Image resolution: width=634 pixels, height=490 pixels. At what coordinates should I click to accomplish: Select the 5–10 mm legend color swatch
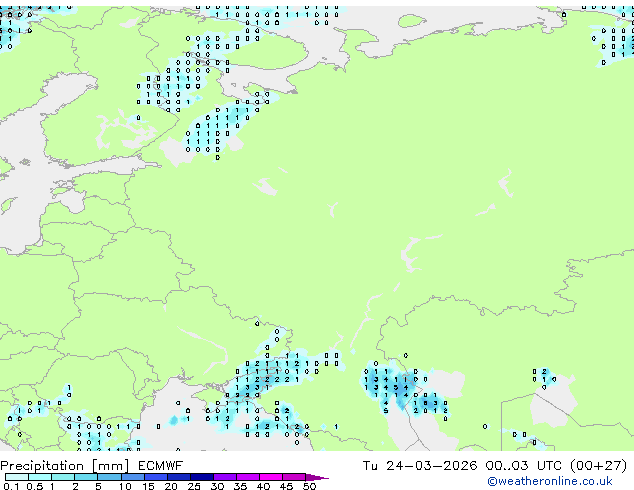(x=109, y=477)
